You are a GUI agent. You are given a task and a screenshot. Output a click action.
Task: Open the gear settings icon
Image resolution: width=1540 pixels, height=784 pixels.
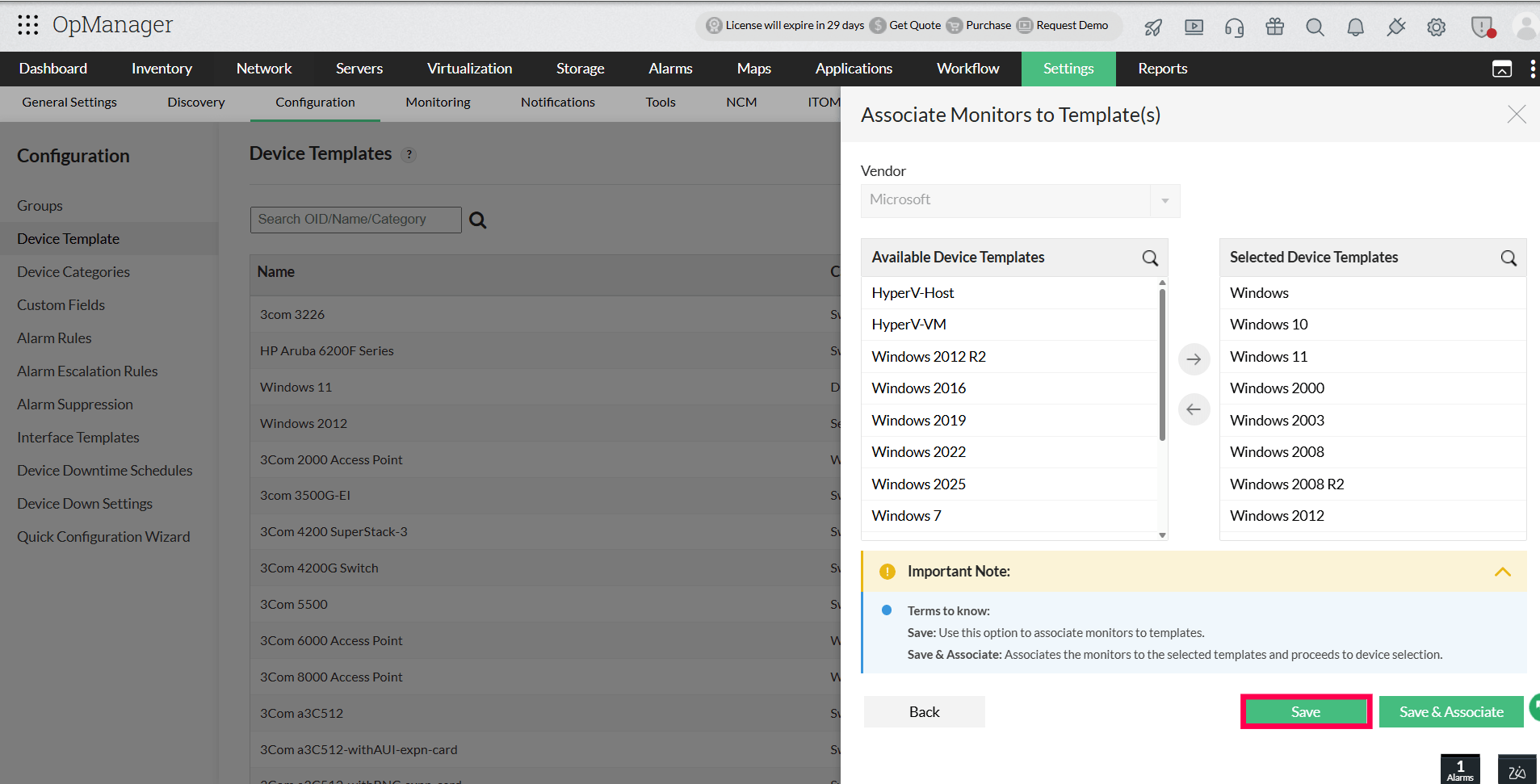click(1436, 27)
